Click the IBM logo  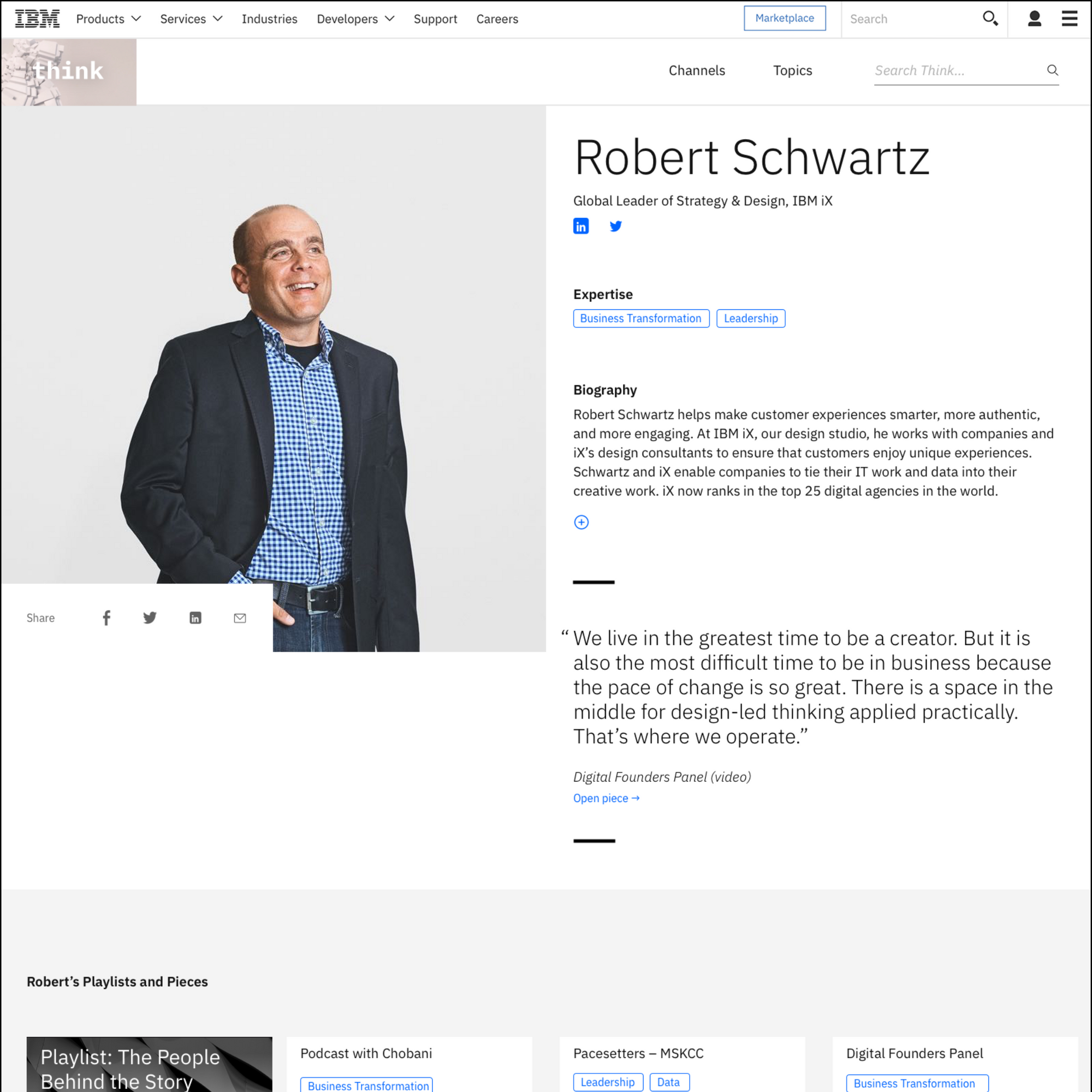(37, 19)
